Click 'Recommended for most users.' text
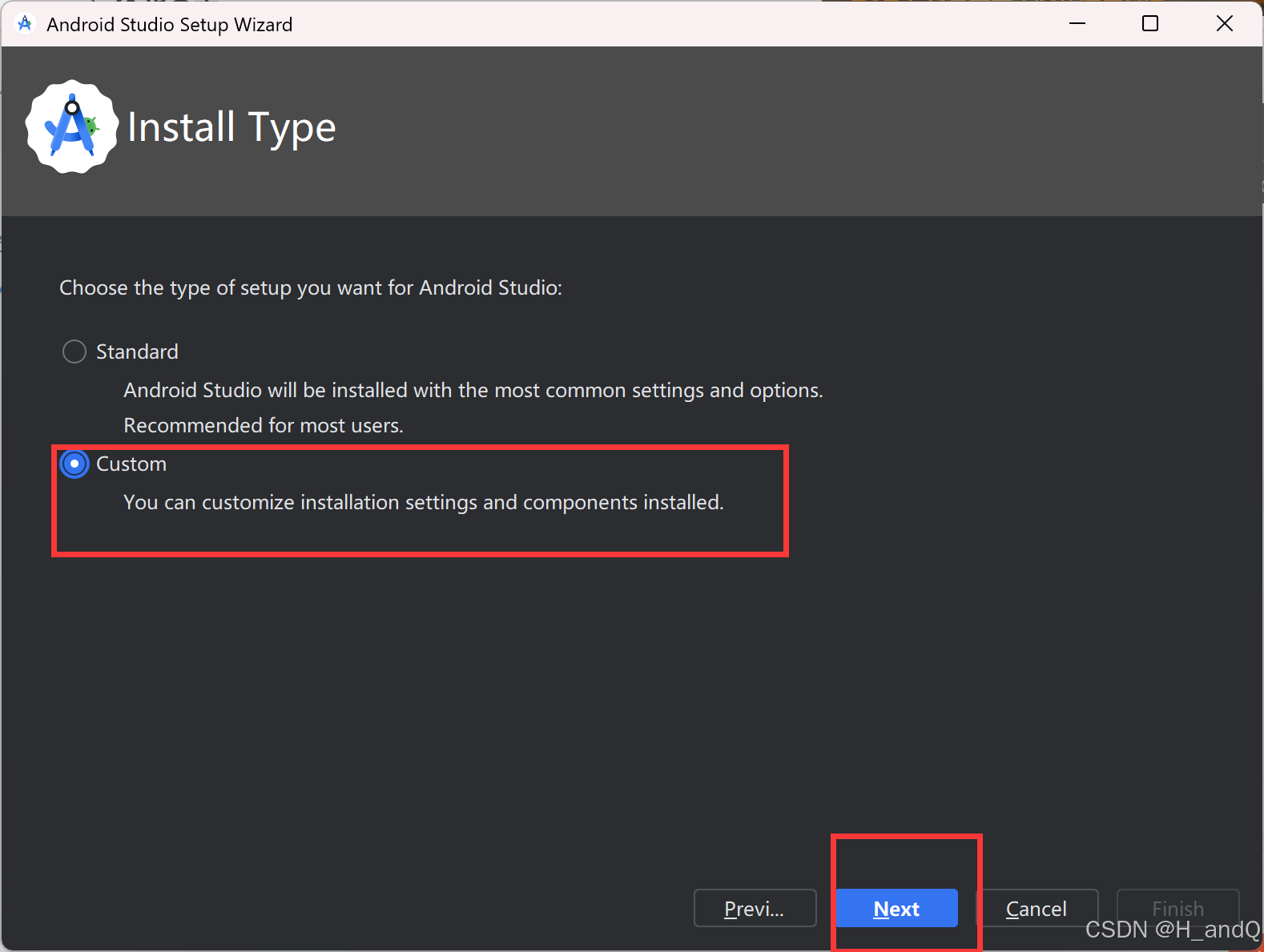The height and width of the screenshot is (952, 1264). pos(264,425)
